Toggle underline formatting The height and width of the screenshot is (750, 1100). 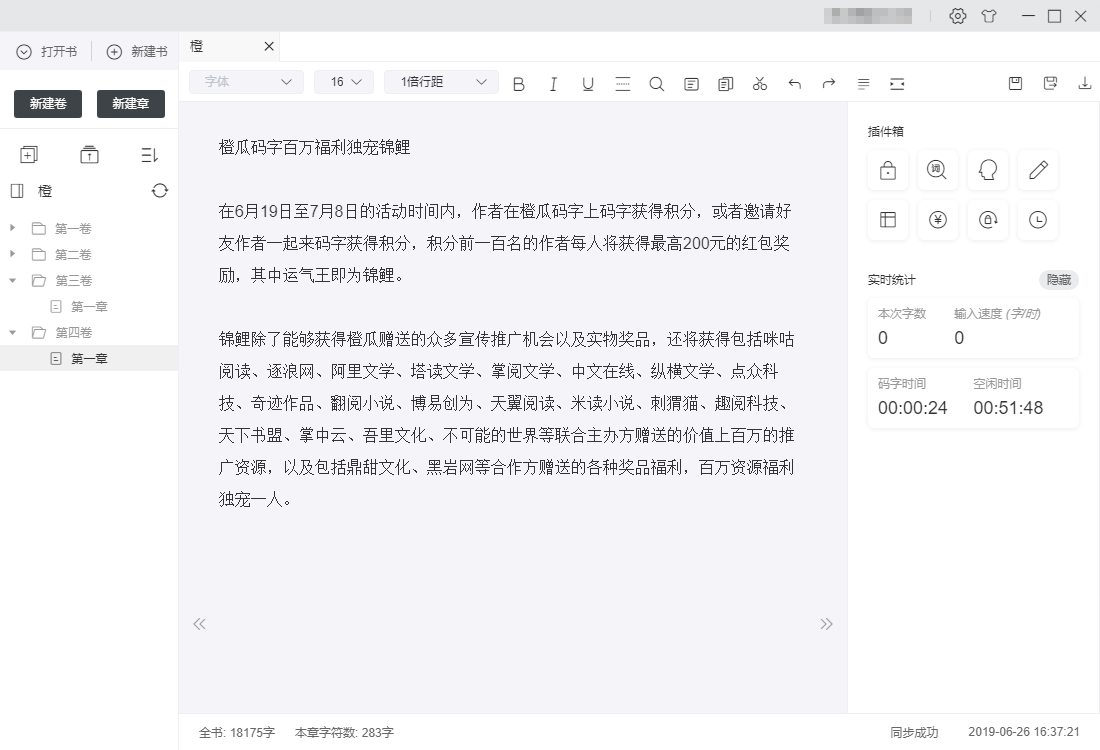point(587,83)
